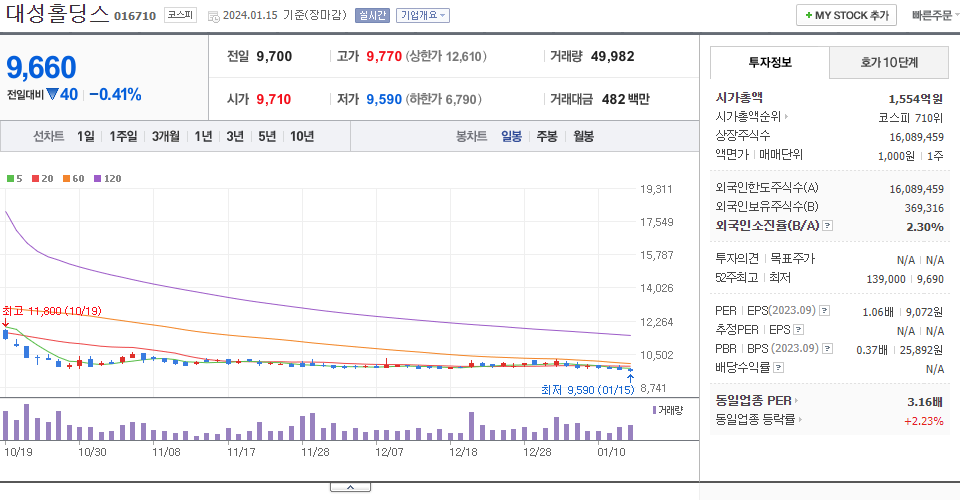This screenshot has height=500, width=960.
Task: Click 거래대금 value 482 백만
Action: point(626,99)
